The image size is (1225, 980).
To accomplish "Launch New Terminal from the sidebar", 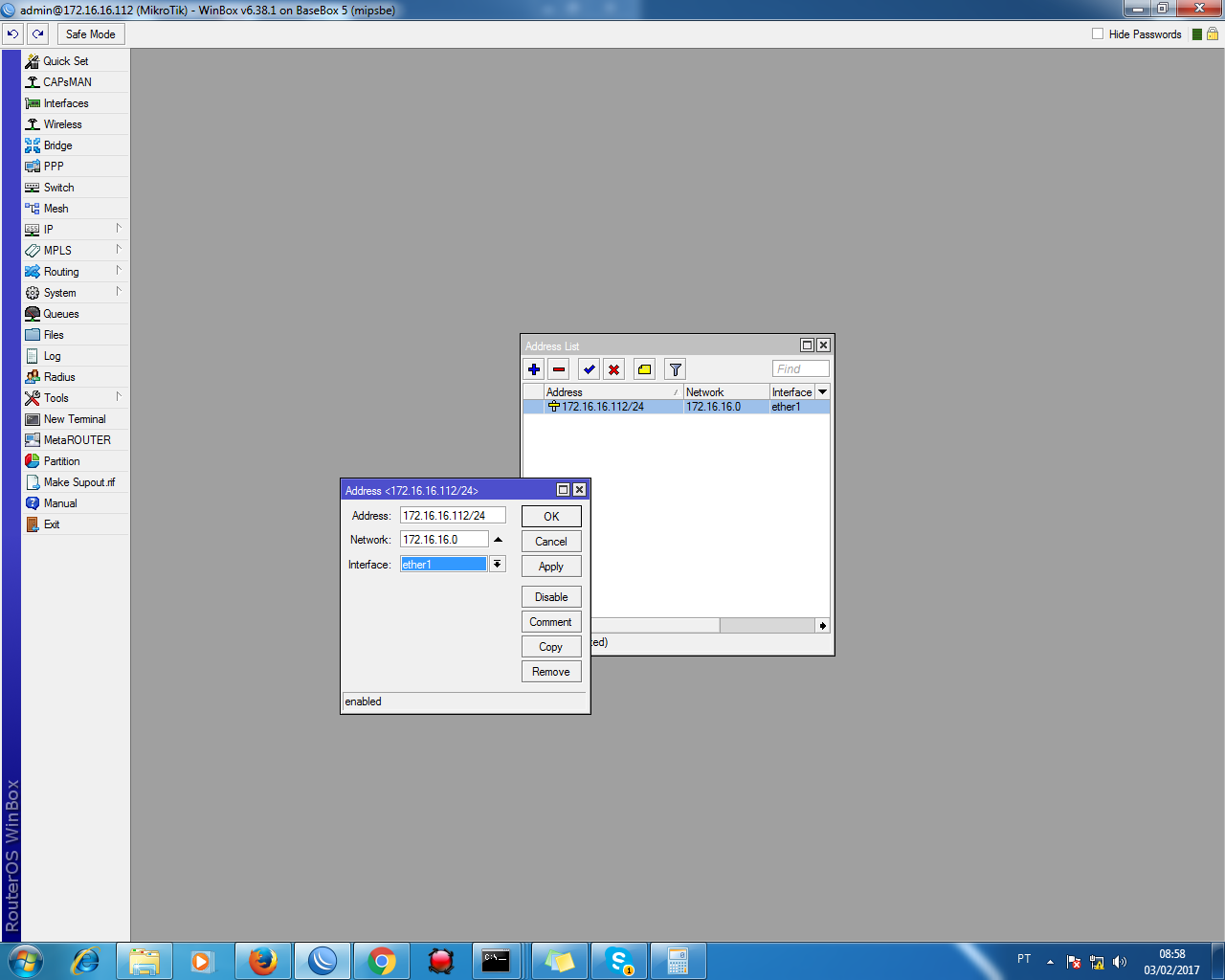I will [x=76, y=419].
